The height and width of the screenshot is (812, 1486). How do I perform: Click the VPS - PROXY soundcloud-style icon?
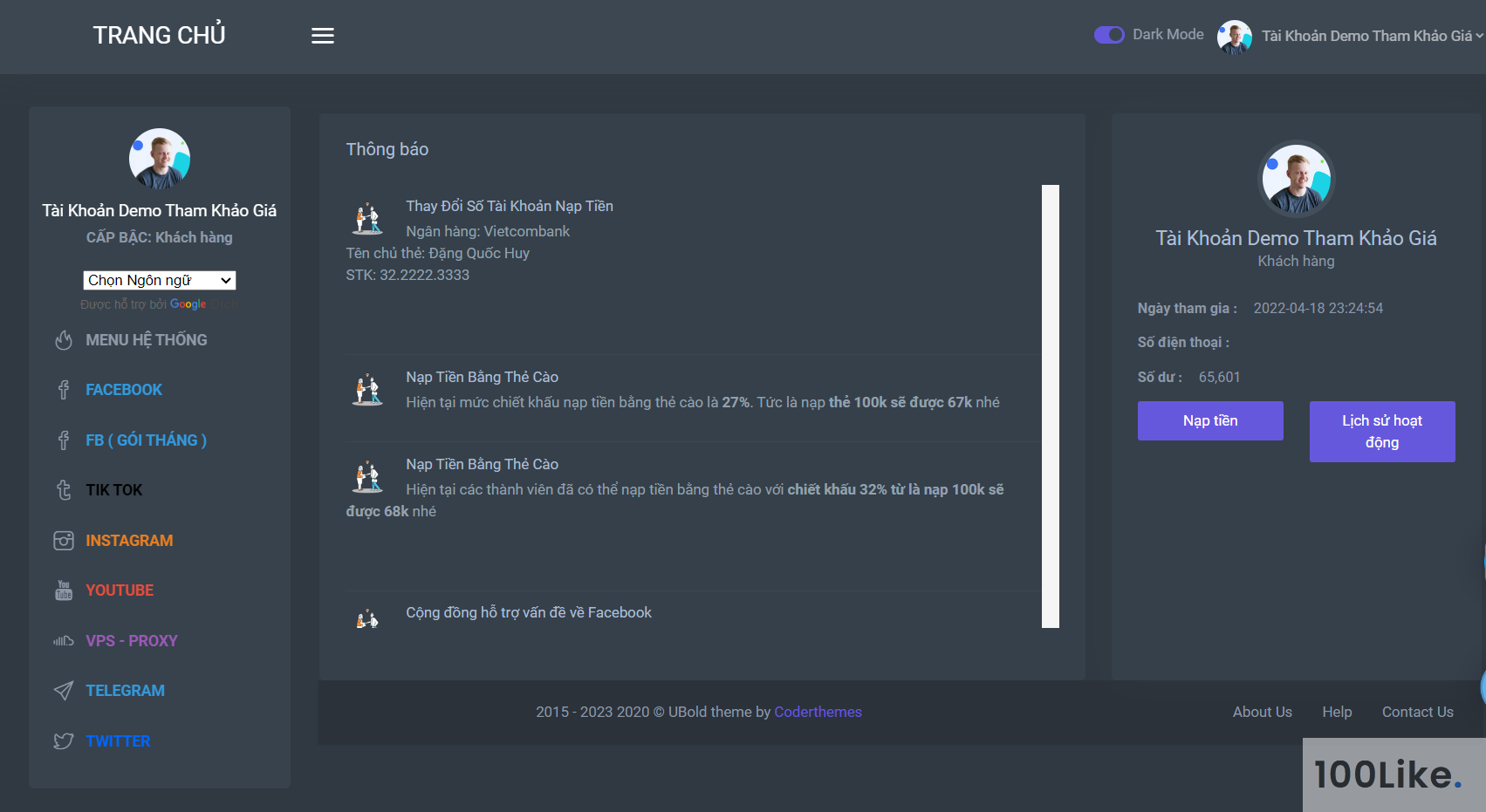(64, 641)
